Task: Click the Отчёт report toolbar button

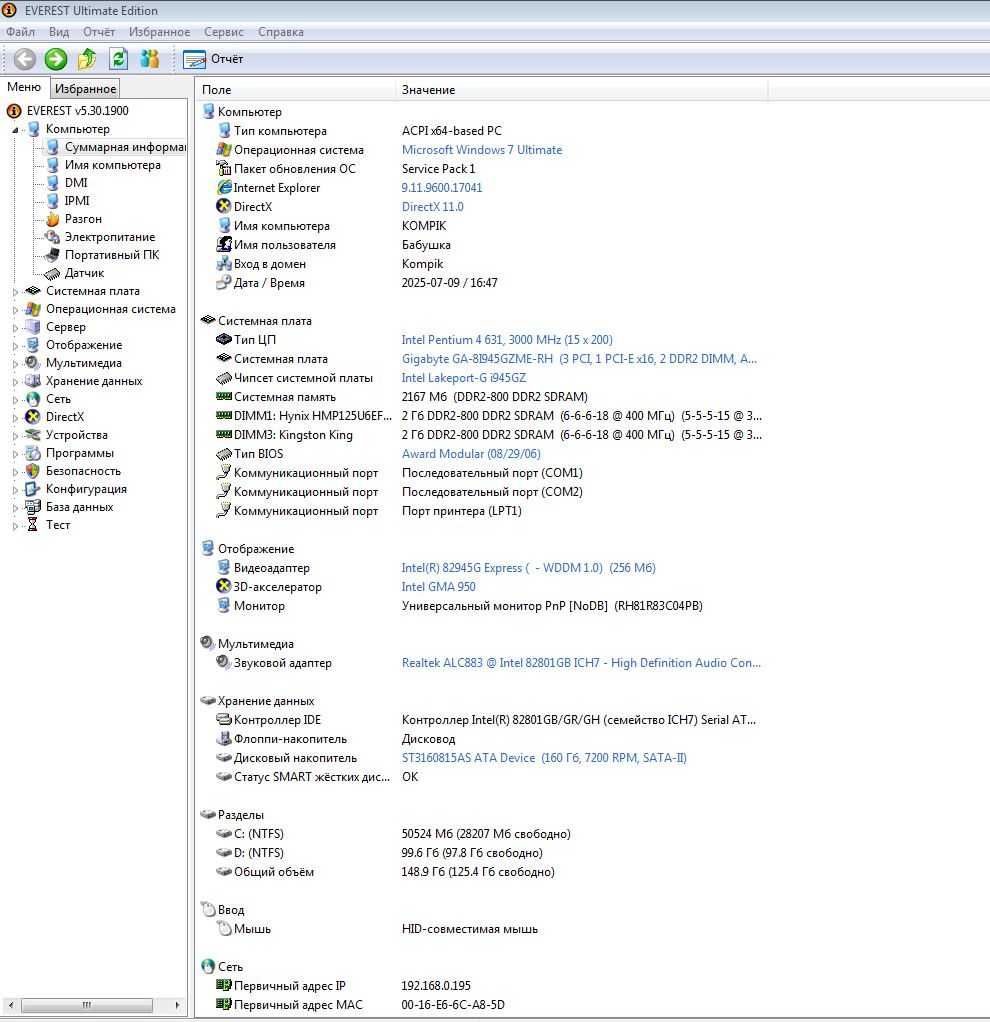Action: 214,59
